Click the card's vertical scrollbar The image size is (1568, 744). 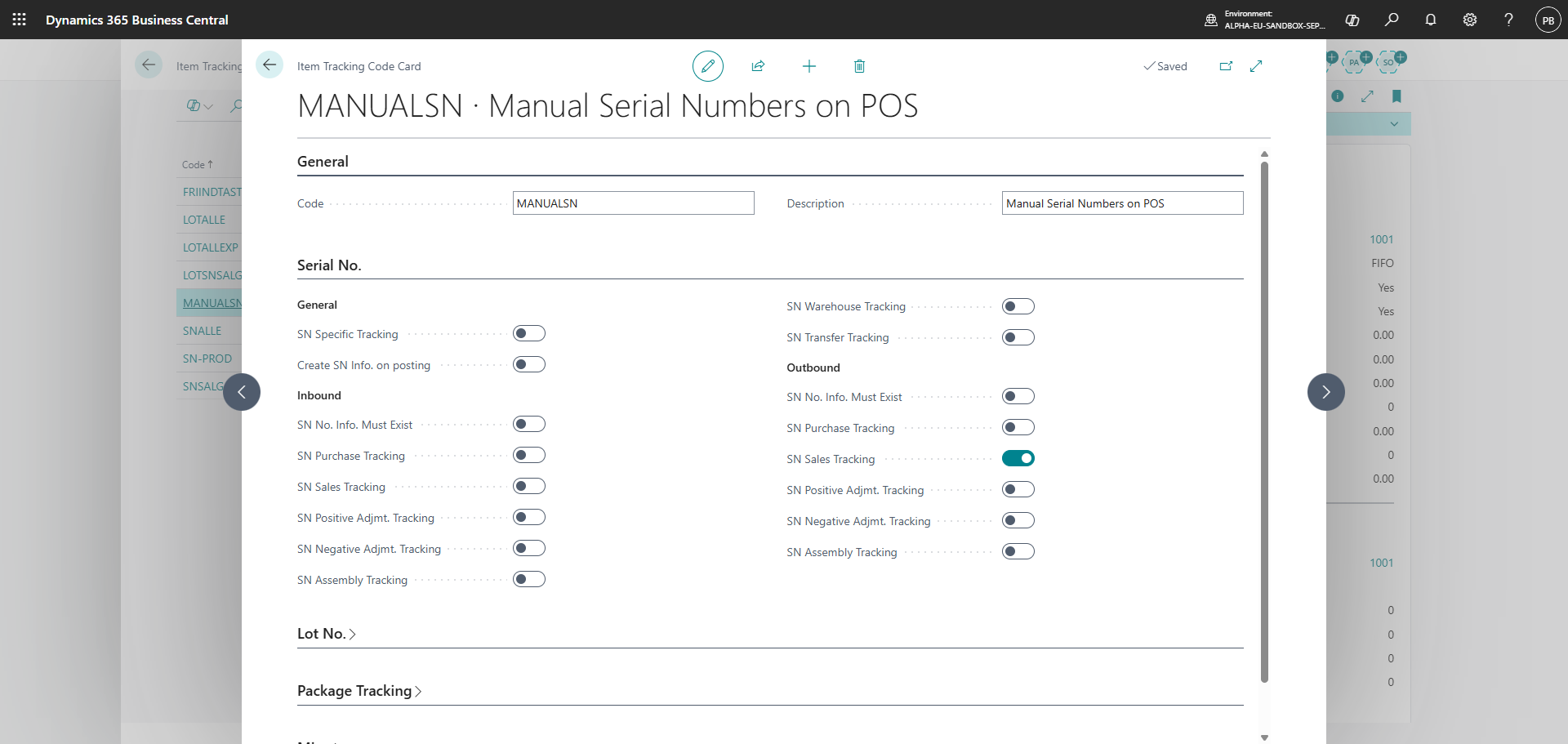[x=1264, y=421]
